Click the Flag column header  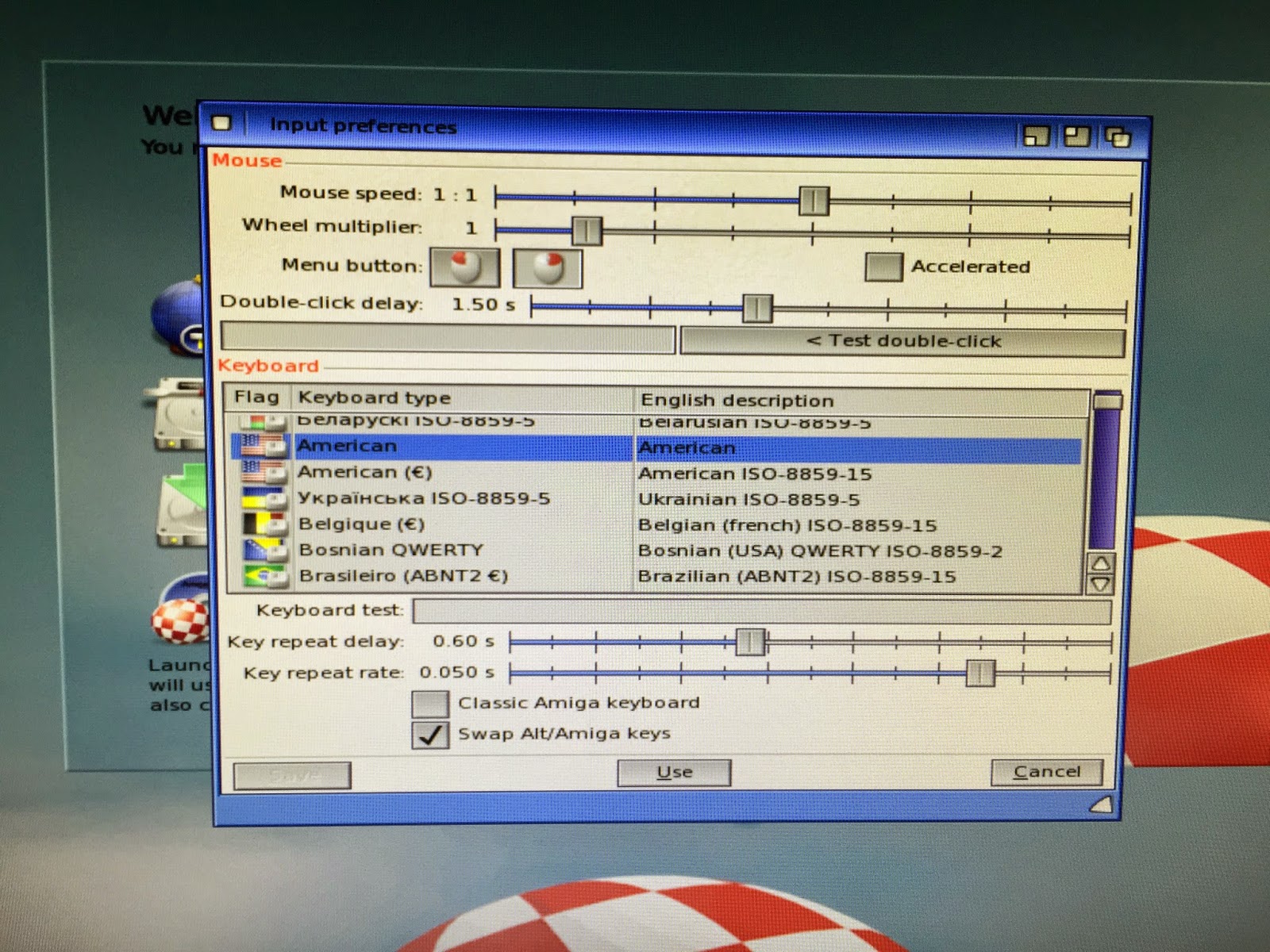pos(258,397)
